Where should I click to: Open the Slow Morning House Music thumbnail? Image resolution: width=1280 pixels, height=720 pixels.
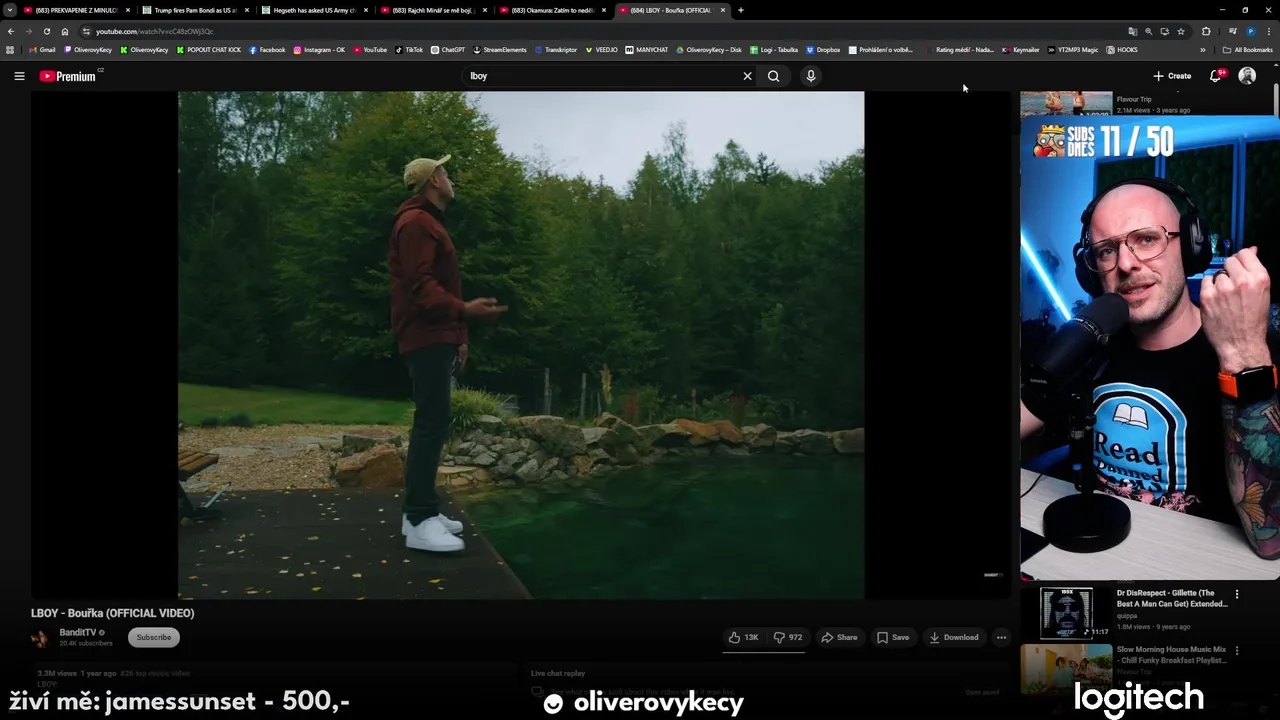click(x=1066, y=667)
